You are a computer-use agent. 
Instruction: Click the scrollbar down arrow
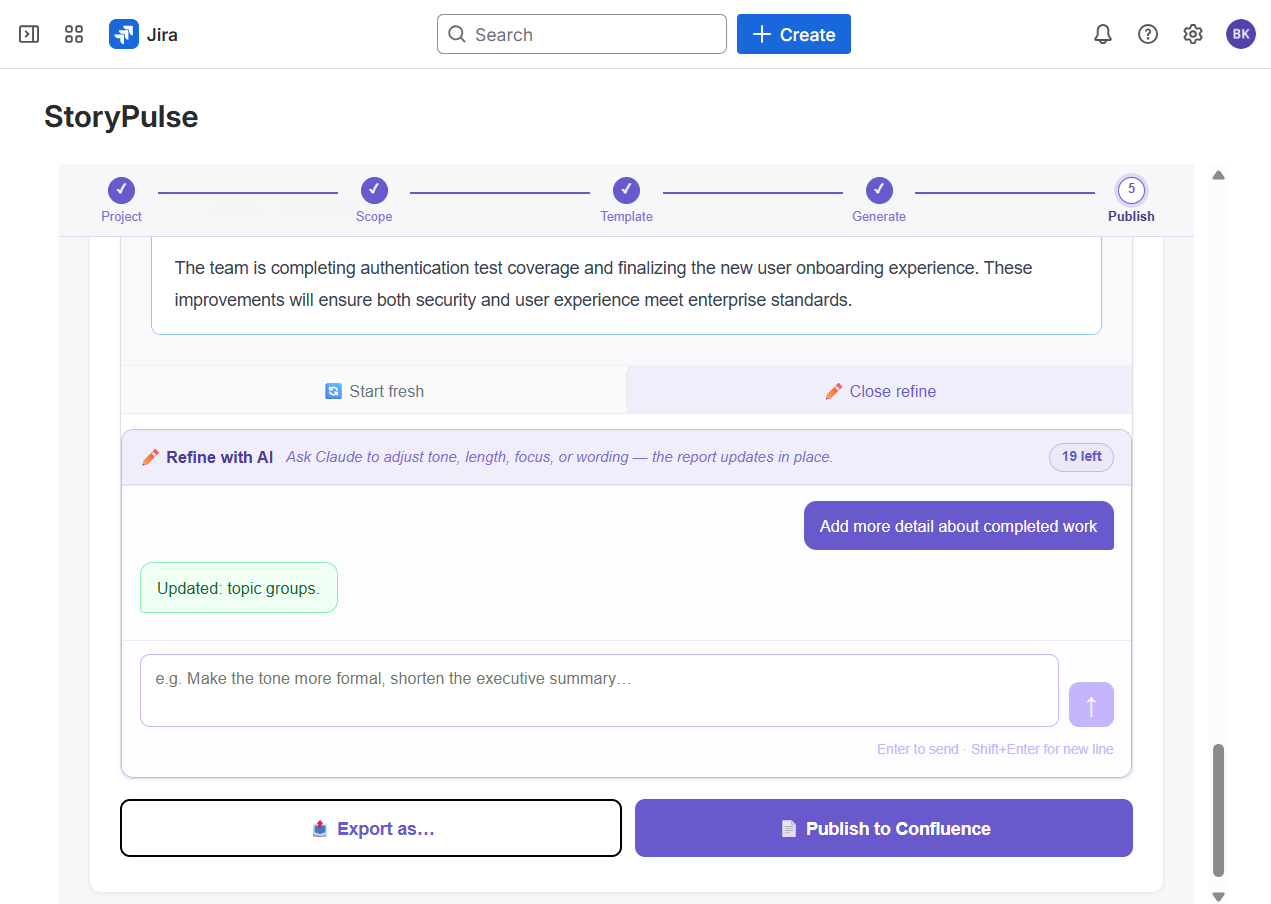[x=1218, y=896]
